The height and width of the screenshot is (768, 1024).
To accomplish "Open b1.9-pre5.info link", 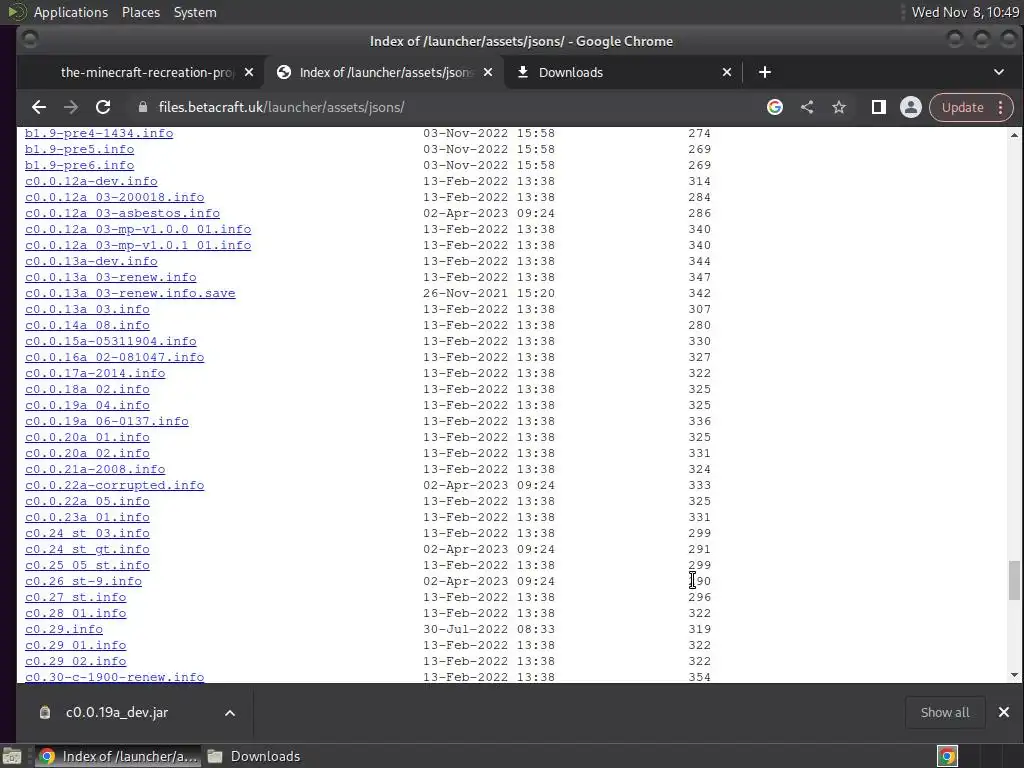I will pyautogui.click(x=80, y=150).
